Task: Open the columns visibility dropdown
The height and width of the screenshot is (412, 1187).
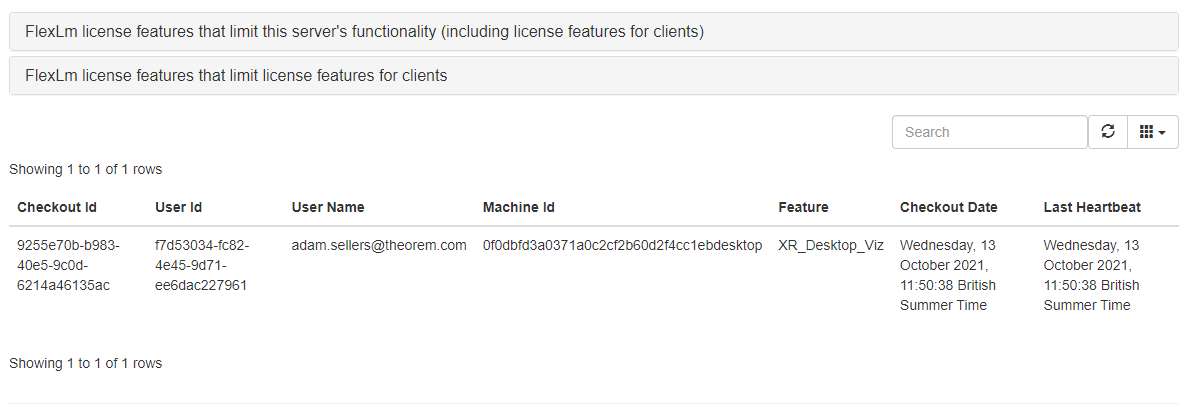Action: coord(1152,132)
